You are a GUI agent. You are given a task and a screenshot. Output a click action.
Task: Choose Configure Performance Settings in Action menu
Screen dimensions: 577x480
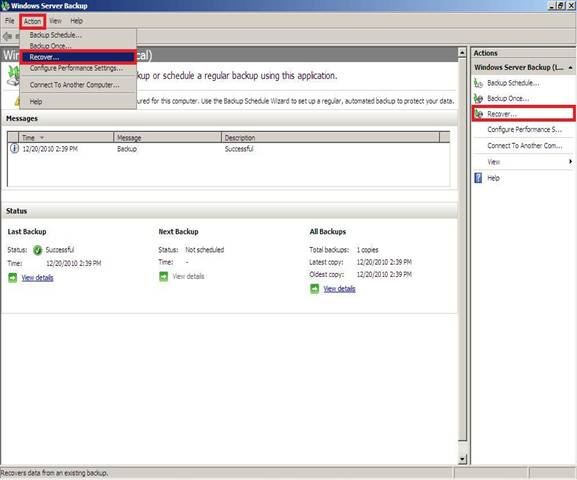(78, 68)
